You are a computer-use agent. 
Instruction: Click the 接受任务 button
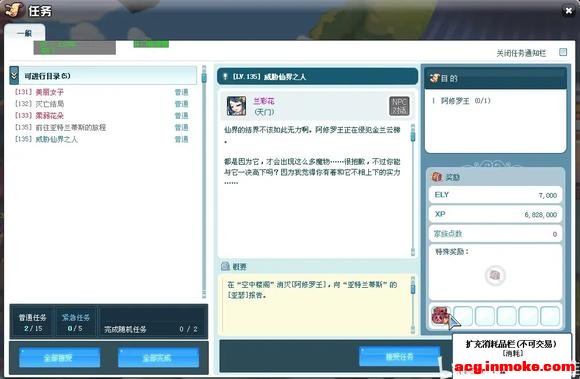pos(399,356)
